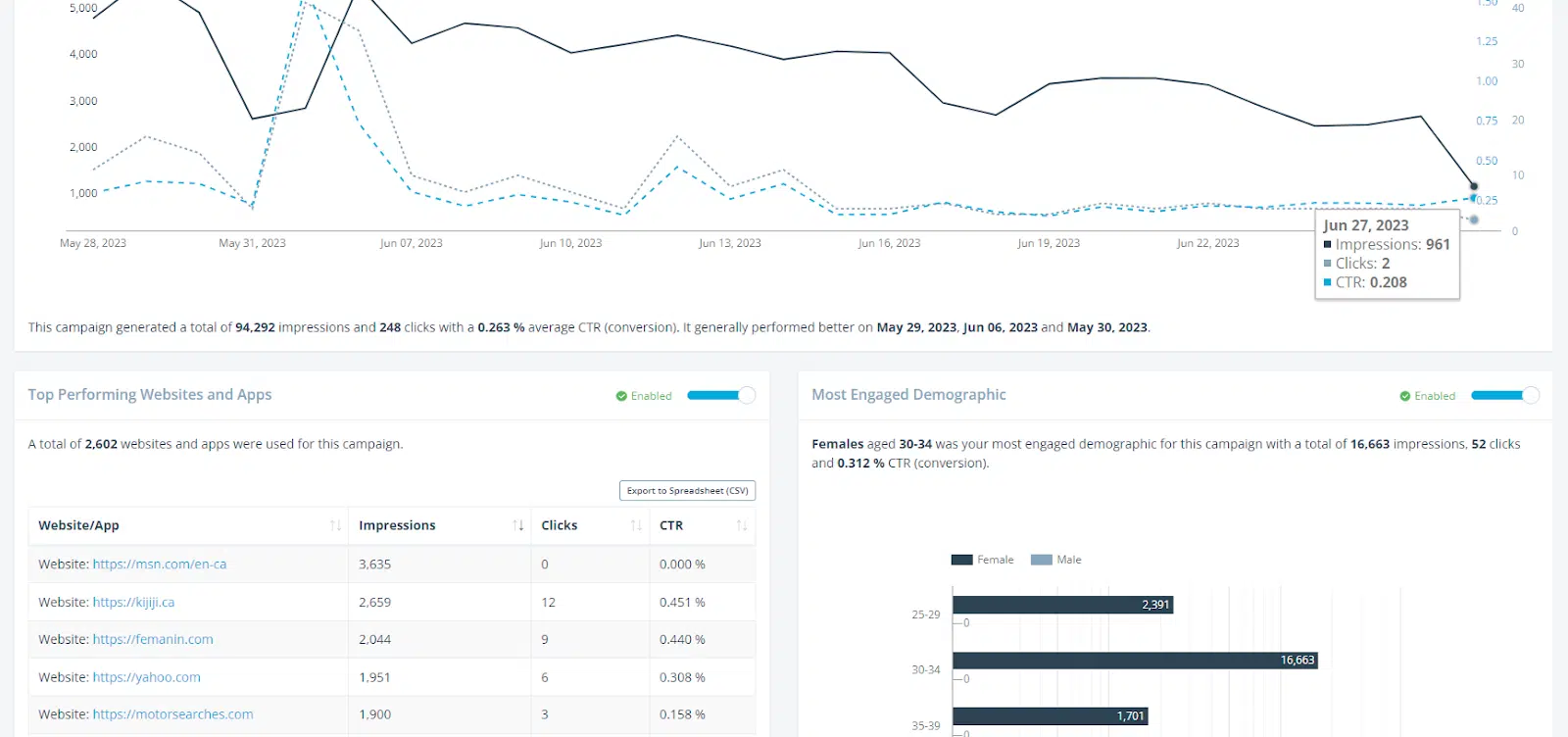Click the 30-34 Female bar showing 16,663
Image resolution: width=1568 pixels, height=737 pixels.
click(1134, 661)
